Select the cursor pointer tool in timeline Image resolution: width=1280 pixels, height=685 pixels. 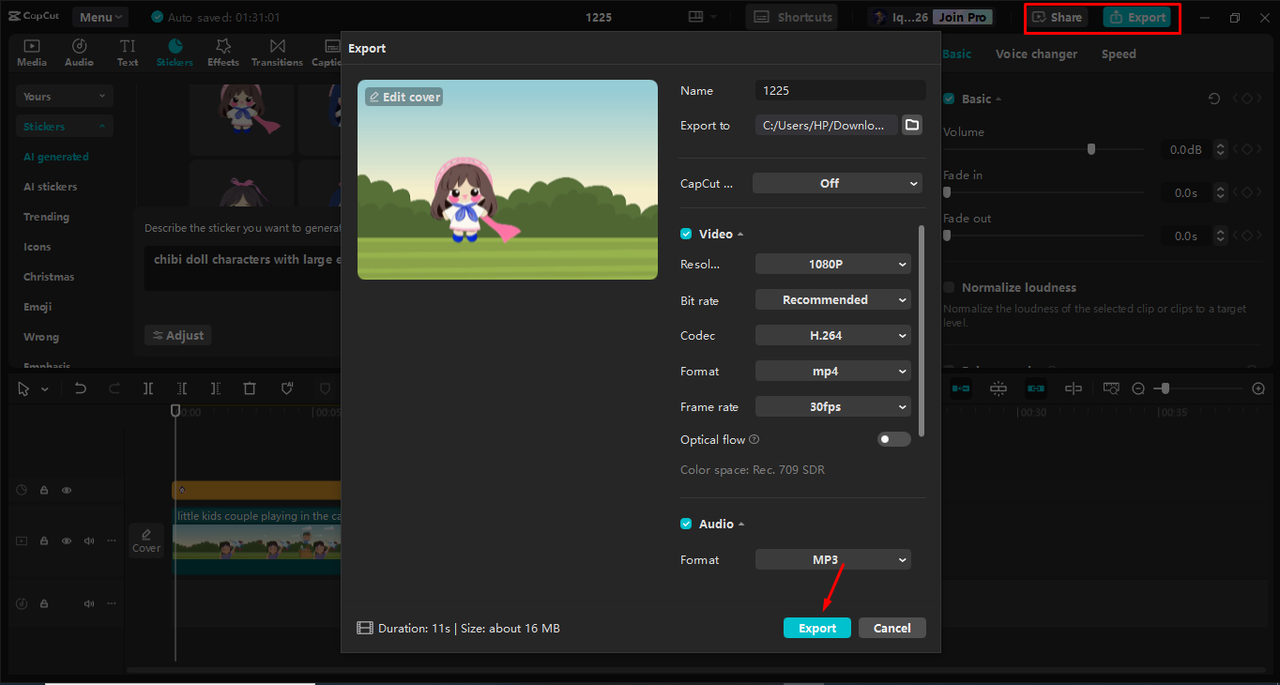pos(24,389)
